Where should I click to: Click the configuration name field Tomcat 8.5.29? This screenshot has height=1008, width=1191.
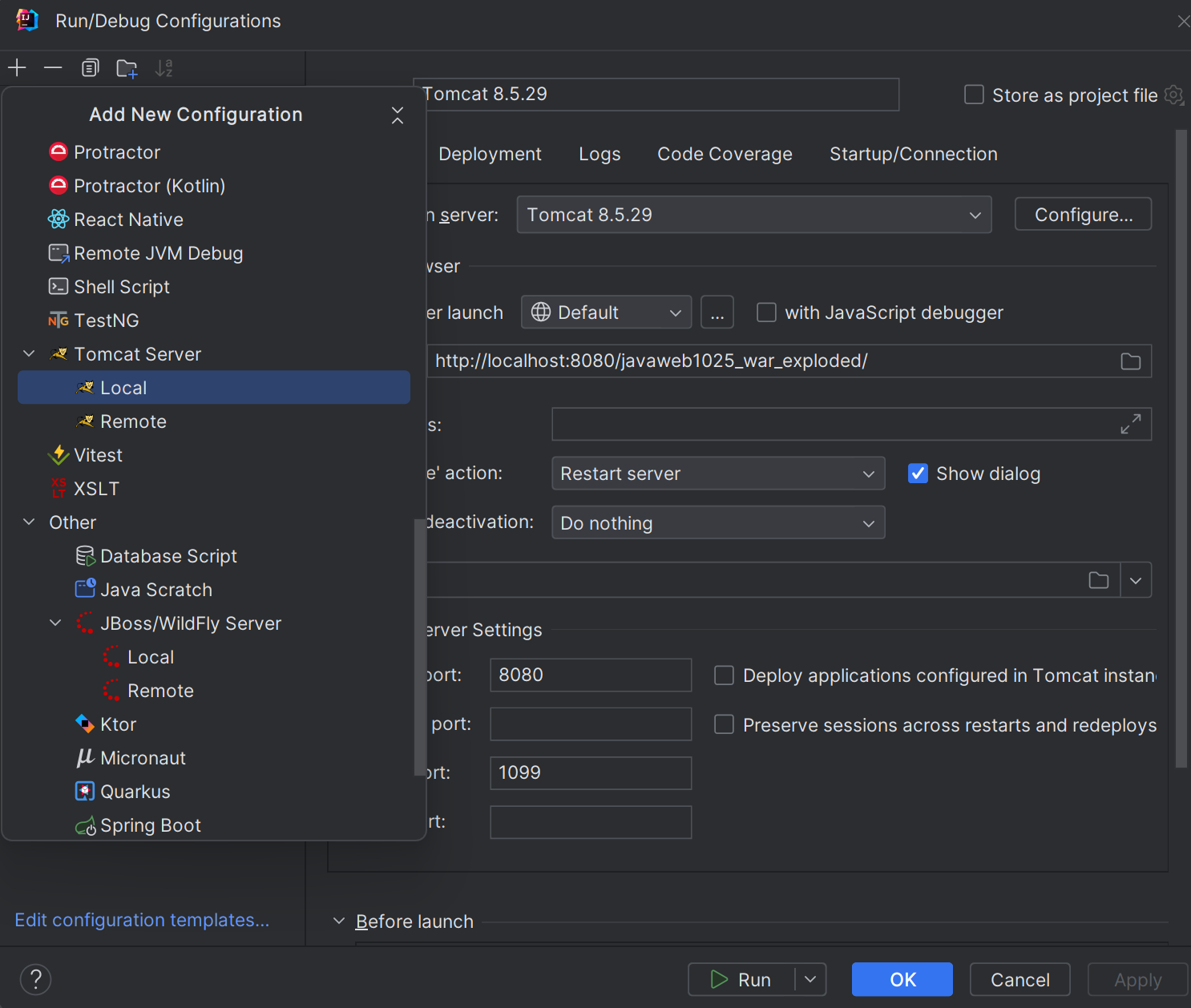point(662,95)
